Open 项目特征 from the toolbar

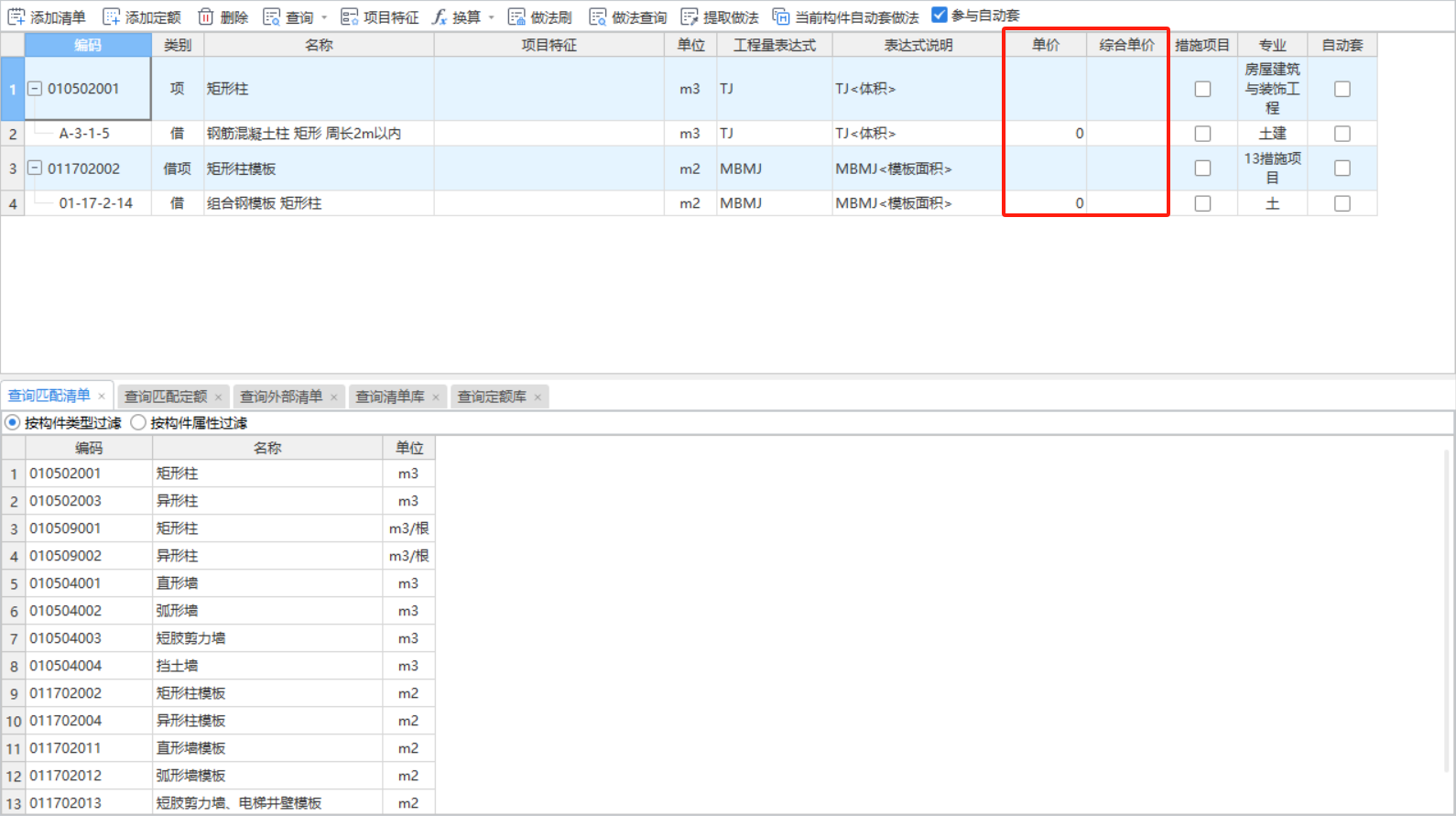tap(379, 16)
